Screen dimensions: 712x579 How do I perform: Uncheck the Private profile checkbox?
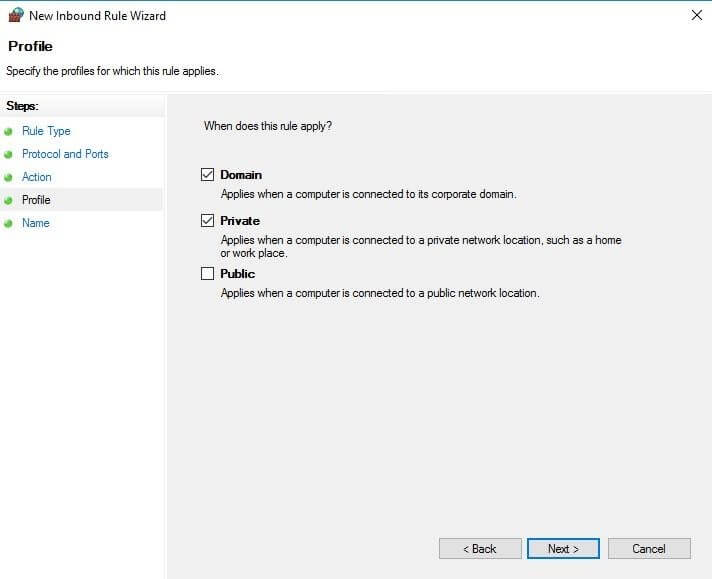208,220
